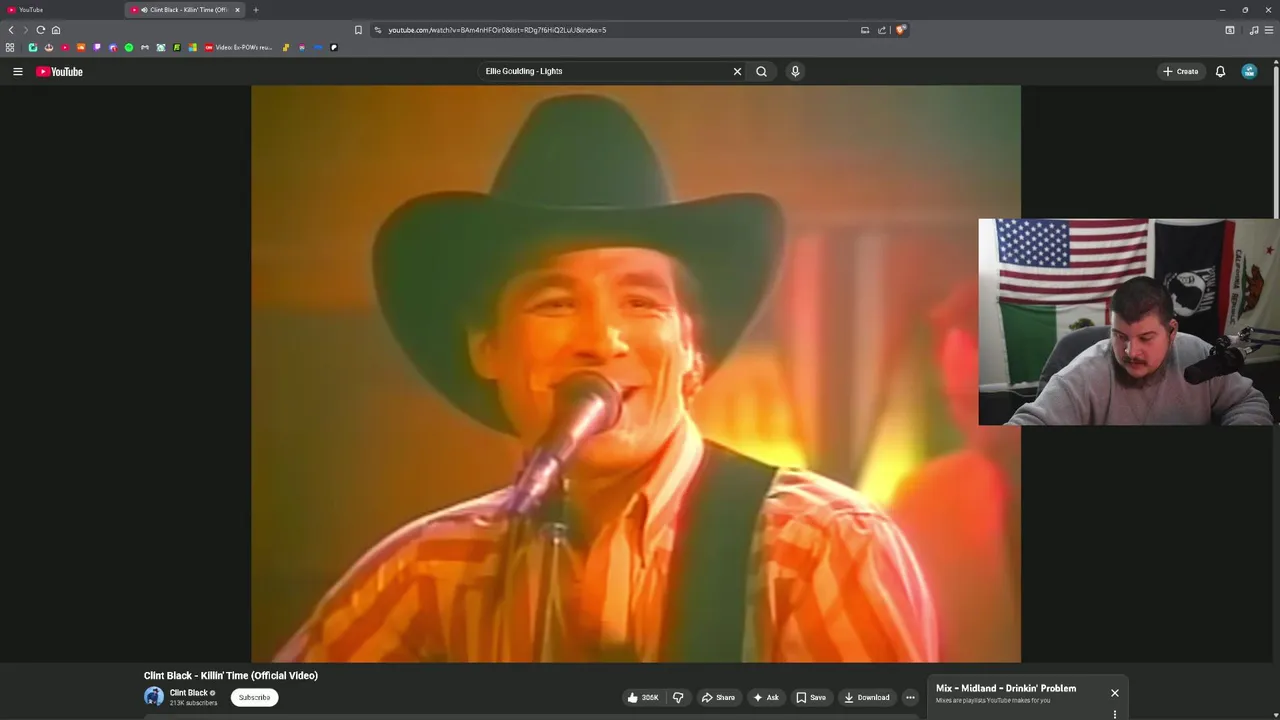The height and width of the screenshot is (720, 1280).
Task: Save the video to a playlist
Action: tap(811, 697)
